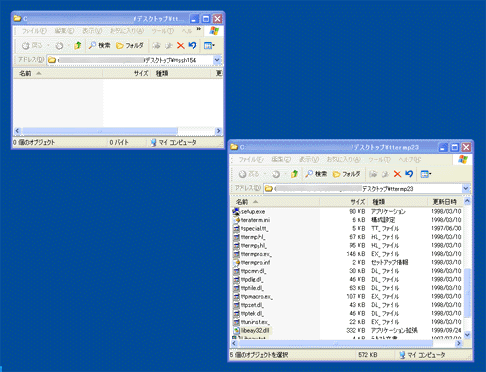Click Forward button in ttssh154 window

click(x=59, y=46)
